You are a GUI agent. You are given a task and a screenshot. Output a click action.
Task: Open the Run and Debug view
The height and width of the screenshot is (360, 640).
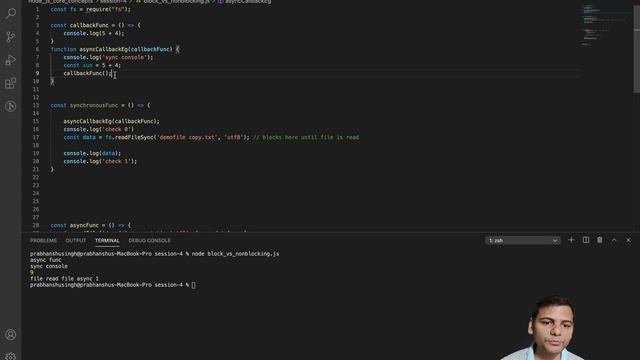[11, 60]
